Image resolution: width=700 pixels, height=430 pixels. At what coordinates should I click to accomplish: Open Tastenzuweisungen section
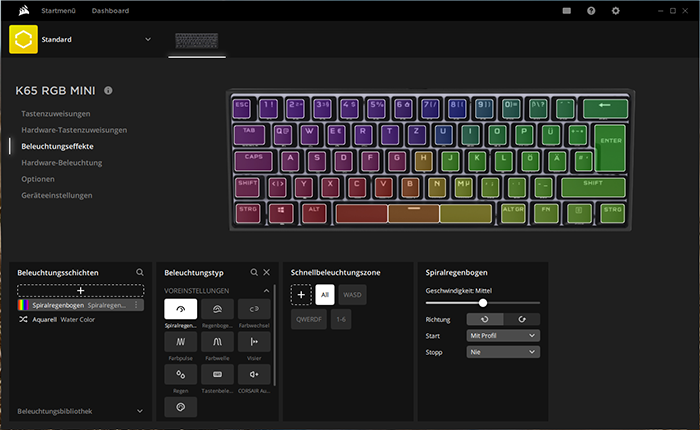(x=56, y=113)
